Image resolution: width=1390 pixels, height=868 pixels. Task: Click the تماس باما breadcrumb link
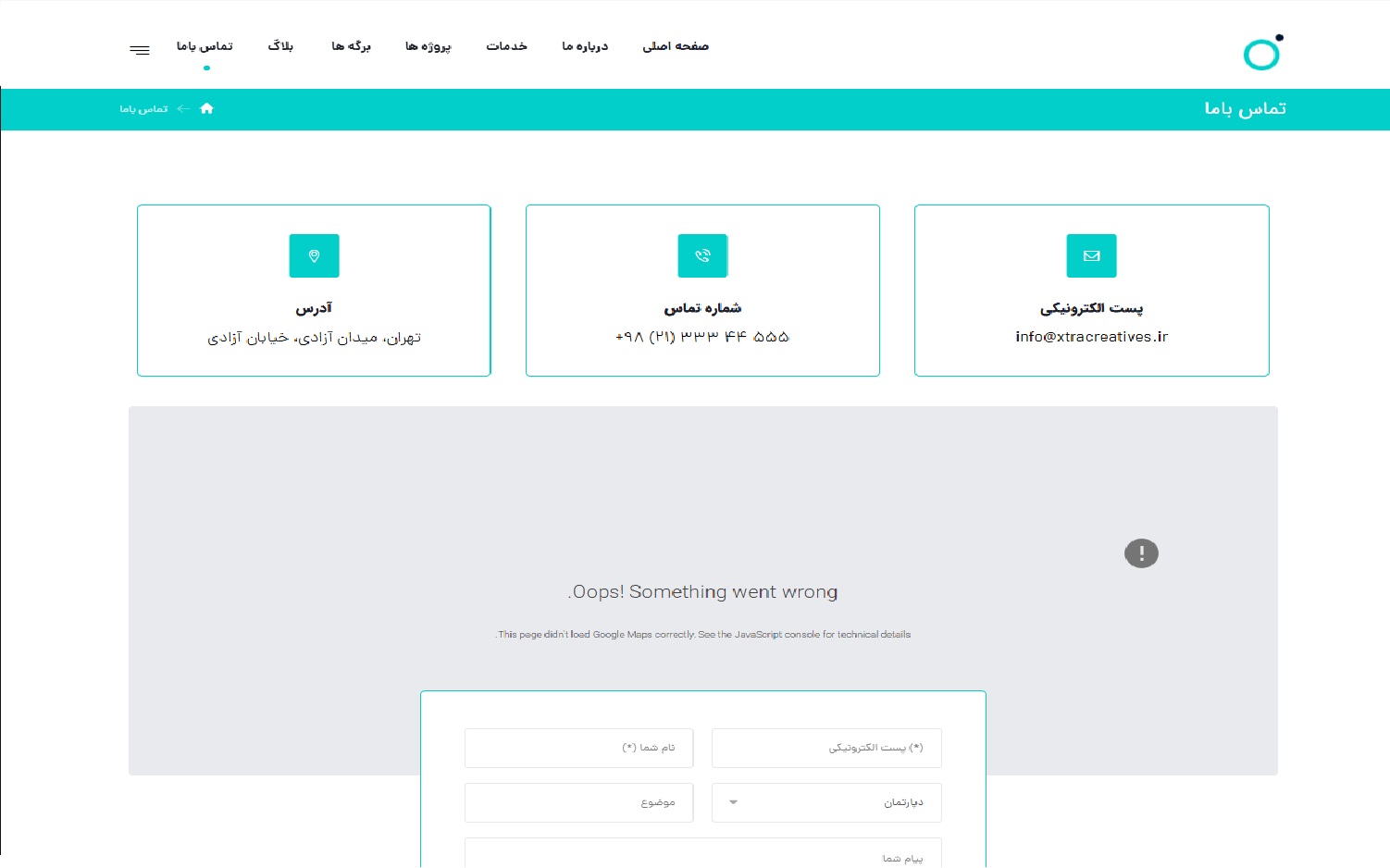pyautogui.click(x=143, y=109)
